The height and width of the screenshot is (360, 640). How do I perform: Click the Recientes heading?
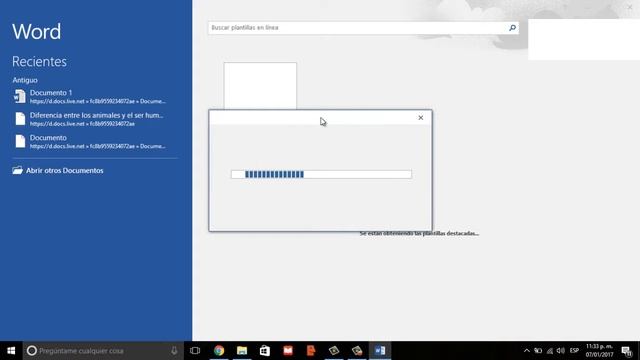pos(39,62)
